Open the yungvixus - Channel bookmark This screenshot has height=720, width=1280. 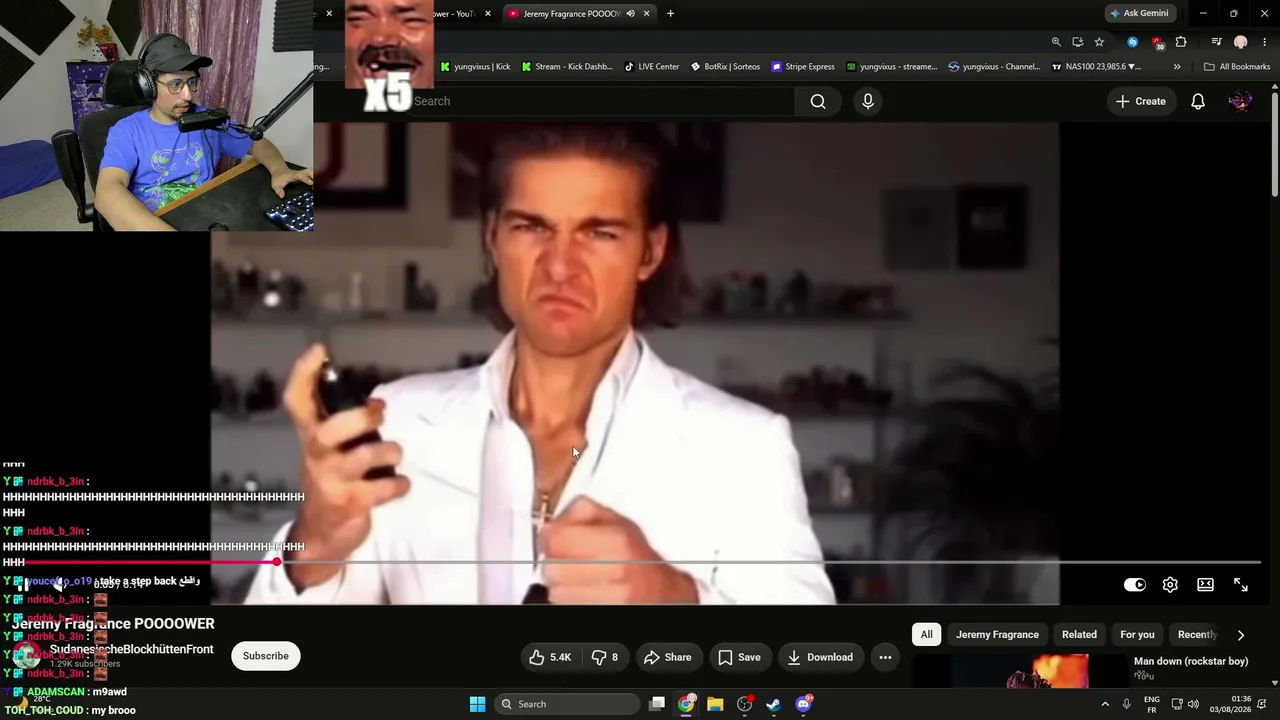click(995, 67)
